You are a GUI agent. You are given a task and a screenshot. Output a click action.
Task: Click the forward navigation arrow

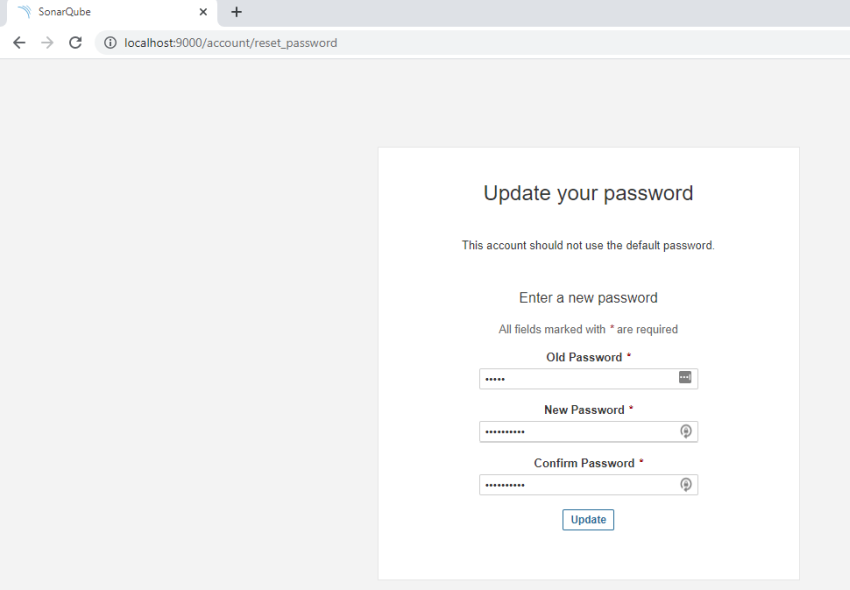46,42
